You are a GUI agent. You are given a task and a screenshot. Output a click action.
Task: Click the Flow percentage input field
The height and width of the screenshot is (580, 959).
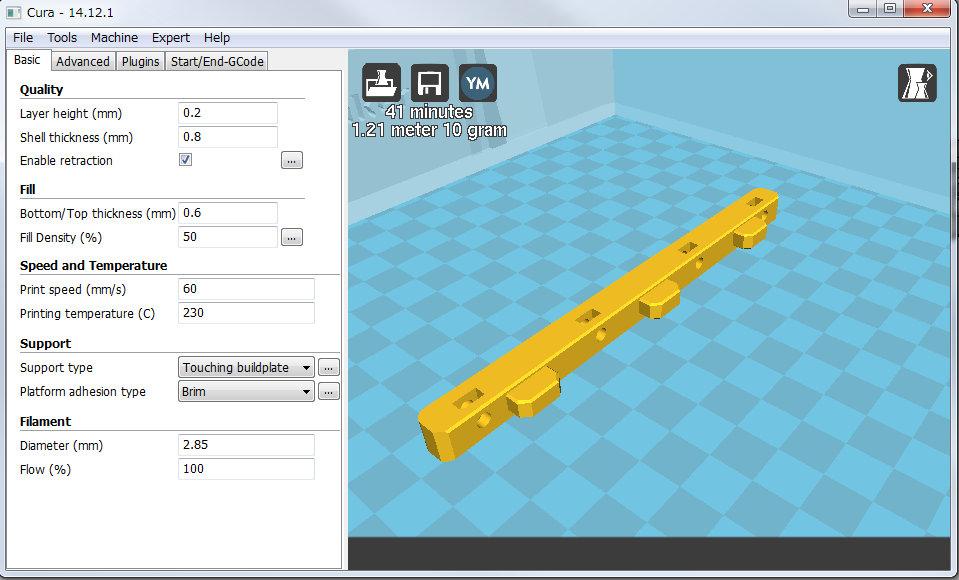click(x=246, y=469)
